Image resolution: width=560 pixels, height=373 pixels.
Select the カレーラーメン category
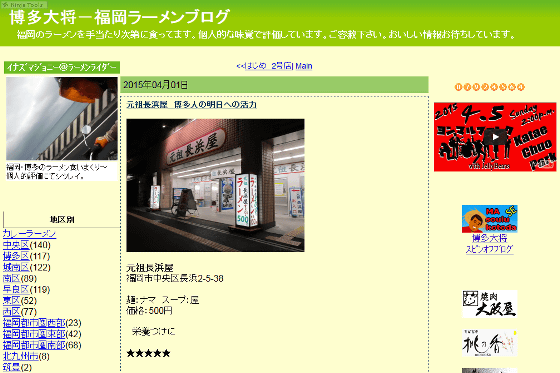tap(29, 234)
